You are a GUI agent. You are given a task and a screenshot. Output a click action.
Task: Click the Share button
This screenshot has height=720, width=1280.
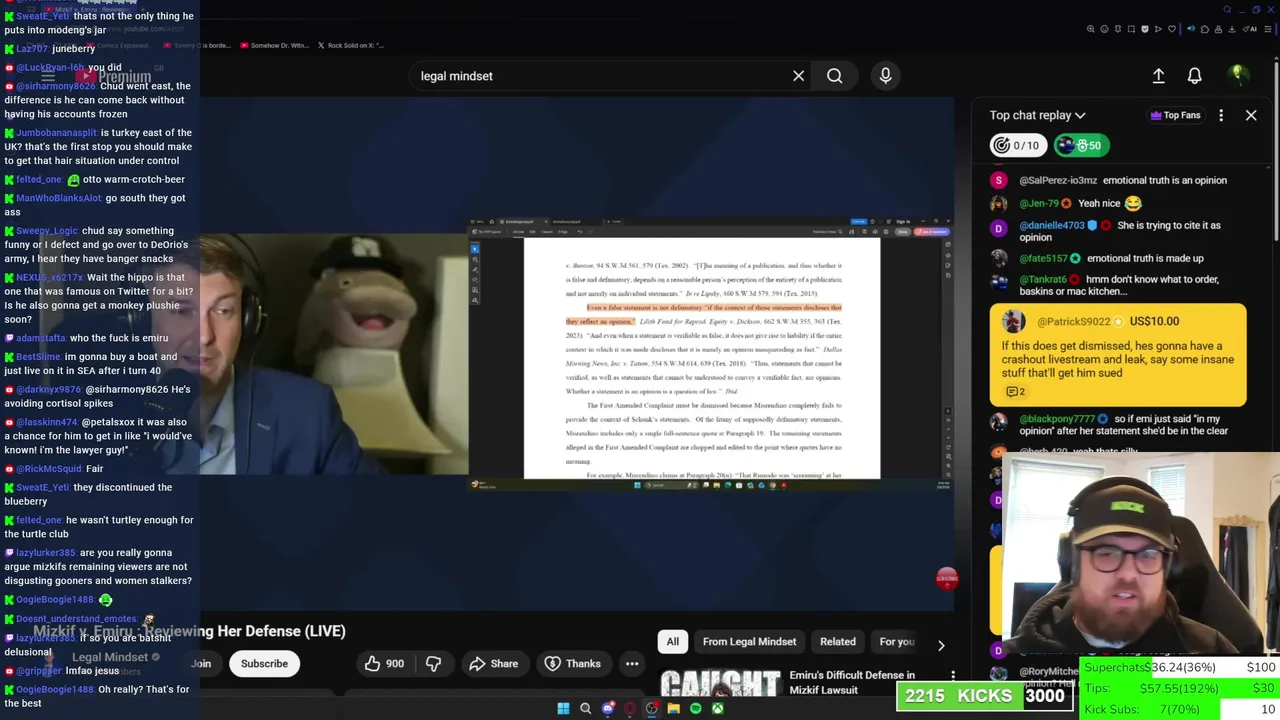tap(493, 663)
